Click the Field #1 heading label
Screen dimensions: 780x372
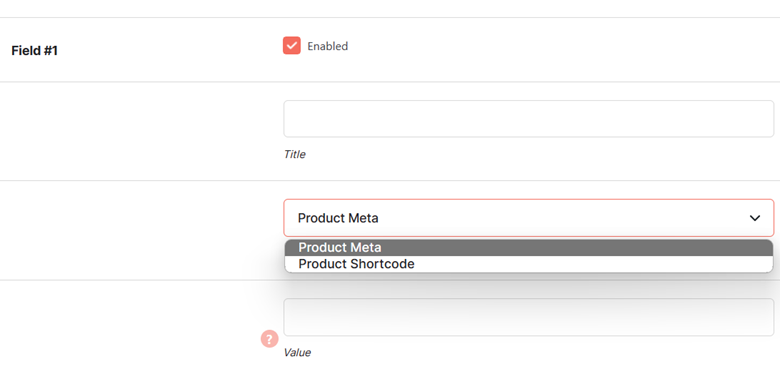point(34,51)
